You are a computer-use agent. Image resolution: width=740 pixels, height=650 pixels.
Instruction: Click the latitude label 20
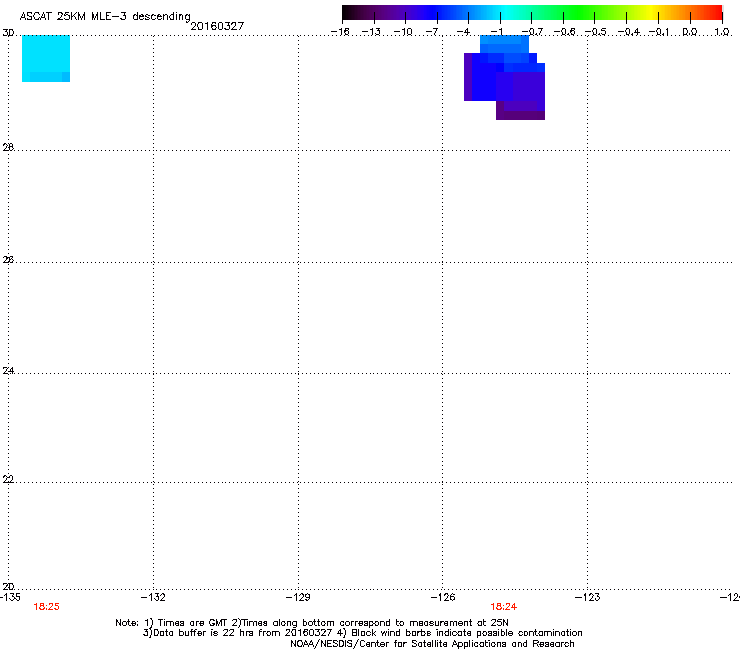(8, 586)
